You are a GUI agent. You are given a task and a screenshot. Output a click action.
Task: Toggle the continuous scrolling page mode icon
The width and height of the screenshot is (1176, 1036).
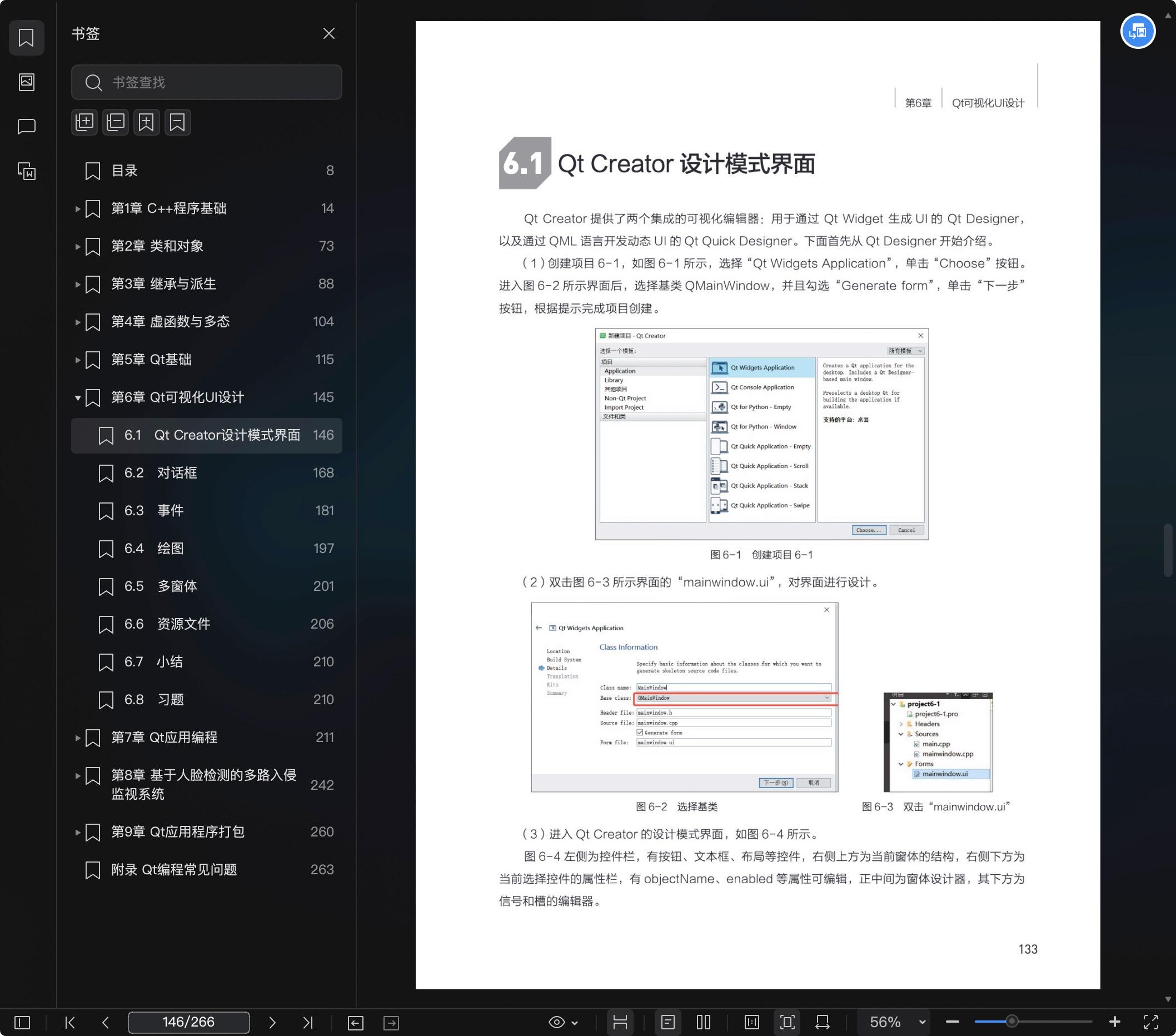[x=620, y=1022]
